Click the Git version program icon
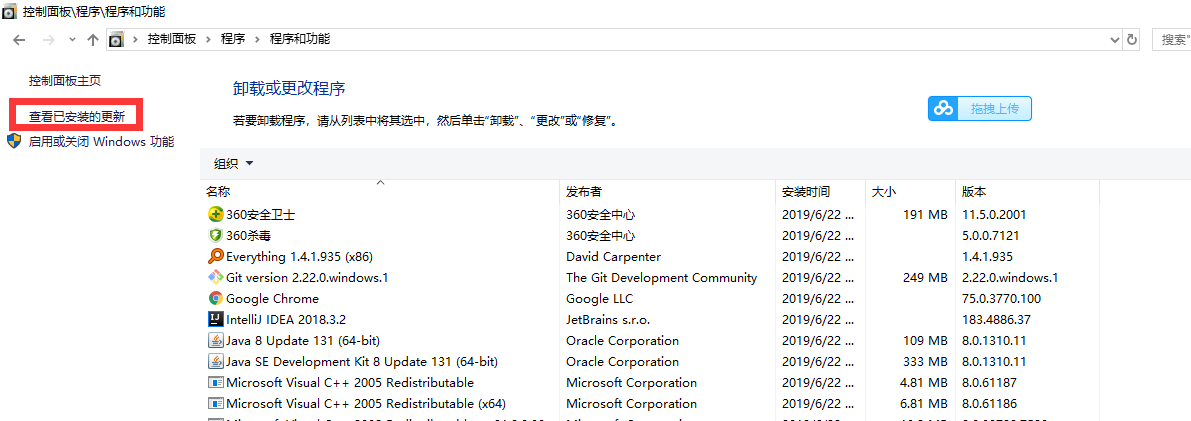 (215, 277)
